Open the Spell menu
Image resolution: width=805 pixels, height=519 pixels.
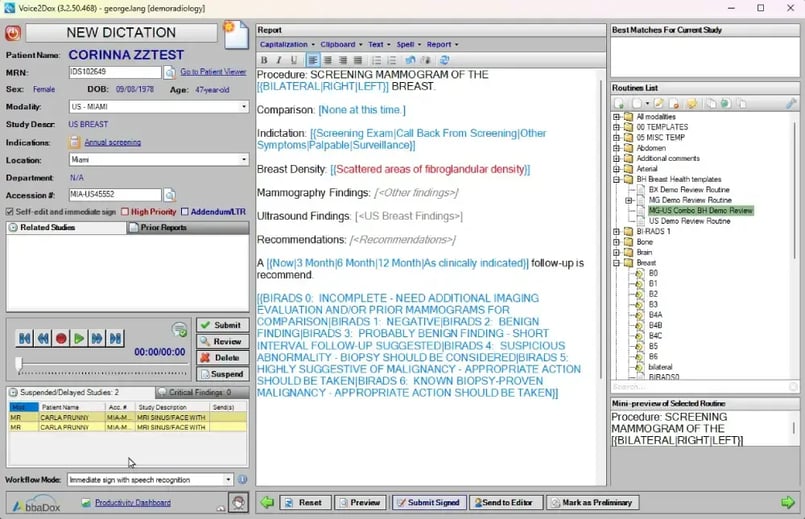click(408, 45)
